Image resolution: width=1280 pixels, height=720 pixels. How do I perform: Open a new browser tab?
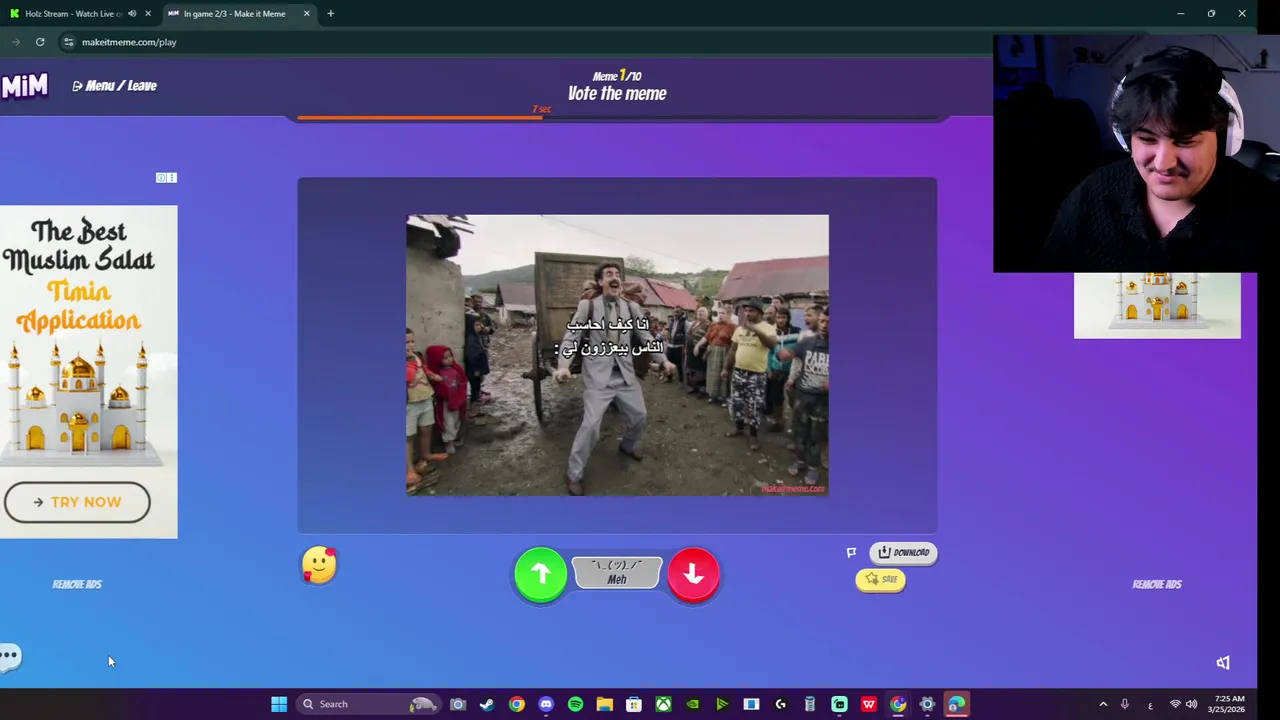(330, 14)
